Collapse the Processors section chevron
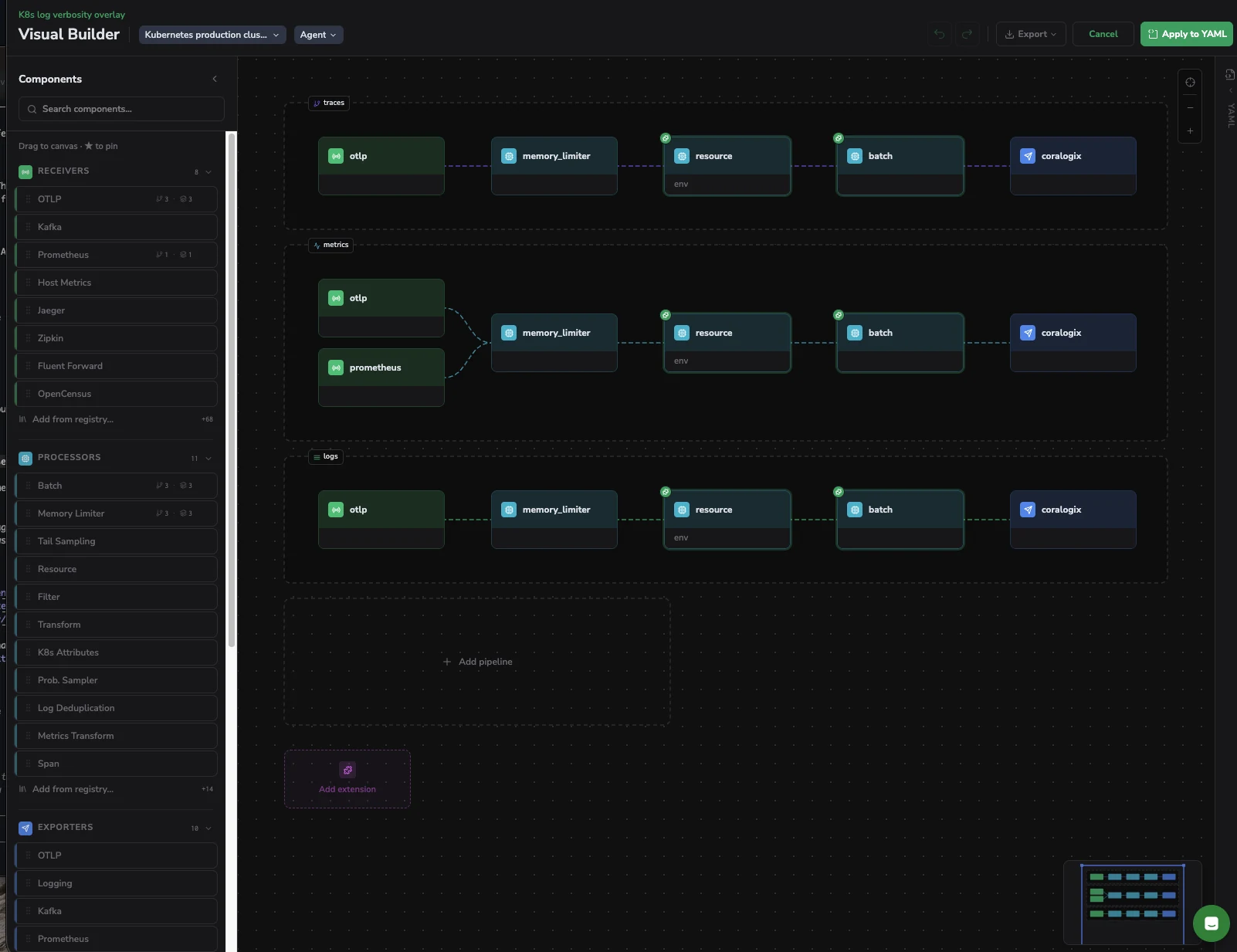The image size is (1237, 952). 208,459
